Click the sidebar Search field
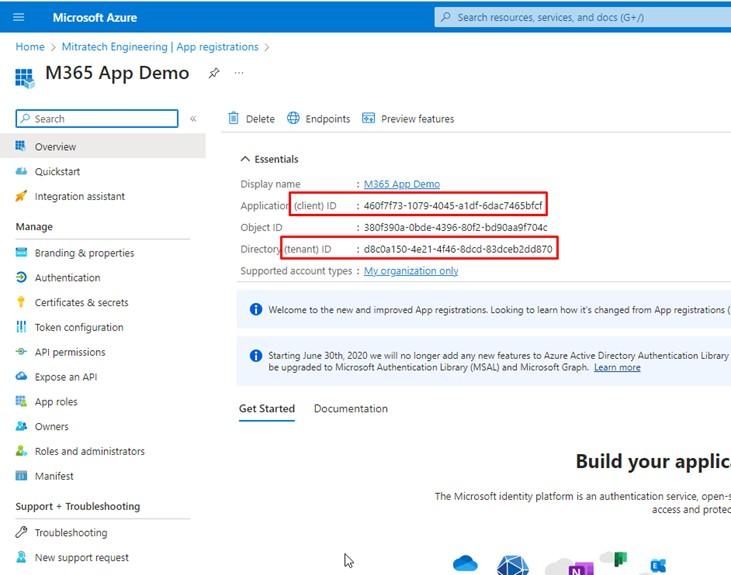Image resolution: width=731 pixels, height=575 pixels. click(x=97, y=118)
